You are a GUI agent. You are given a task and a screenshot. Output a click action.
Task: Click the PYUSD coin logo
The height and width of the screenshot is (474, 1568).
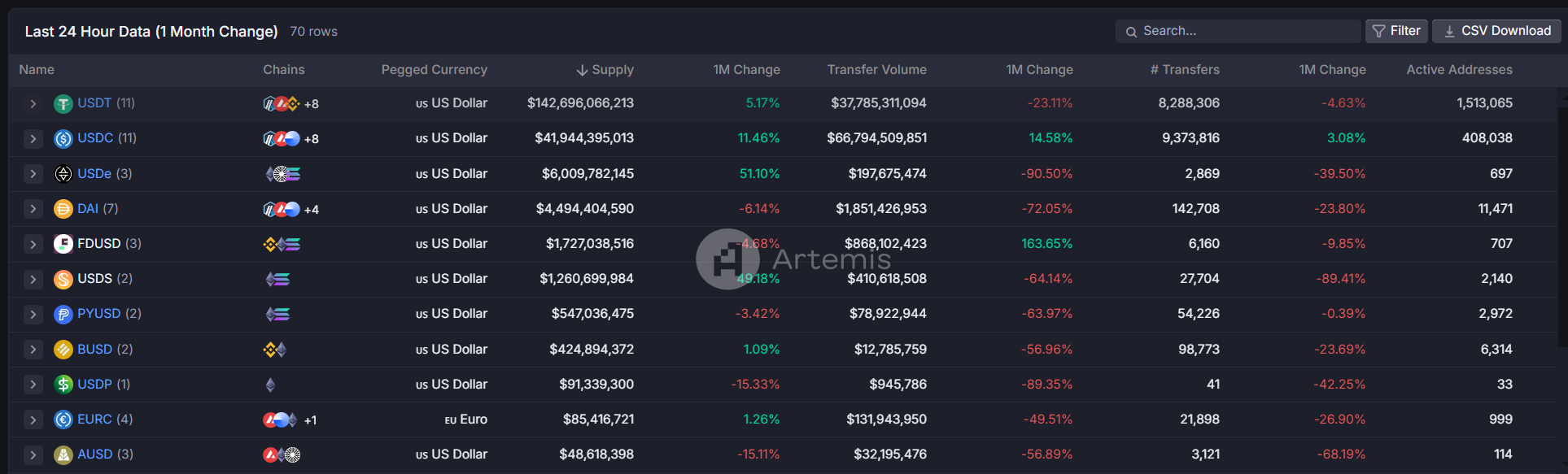(x=63, y=315)
